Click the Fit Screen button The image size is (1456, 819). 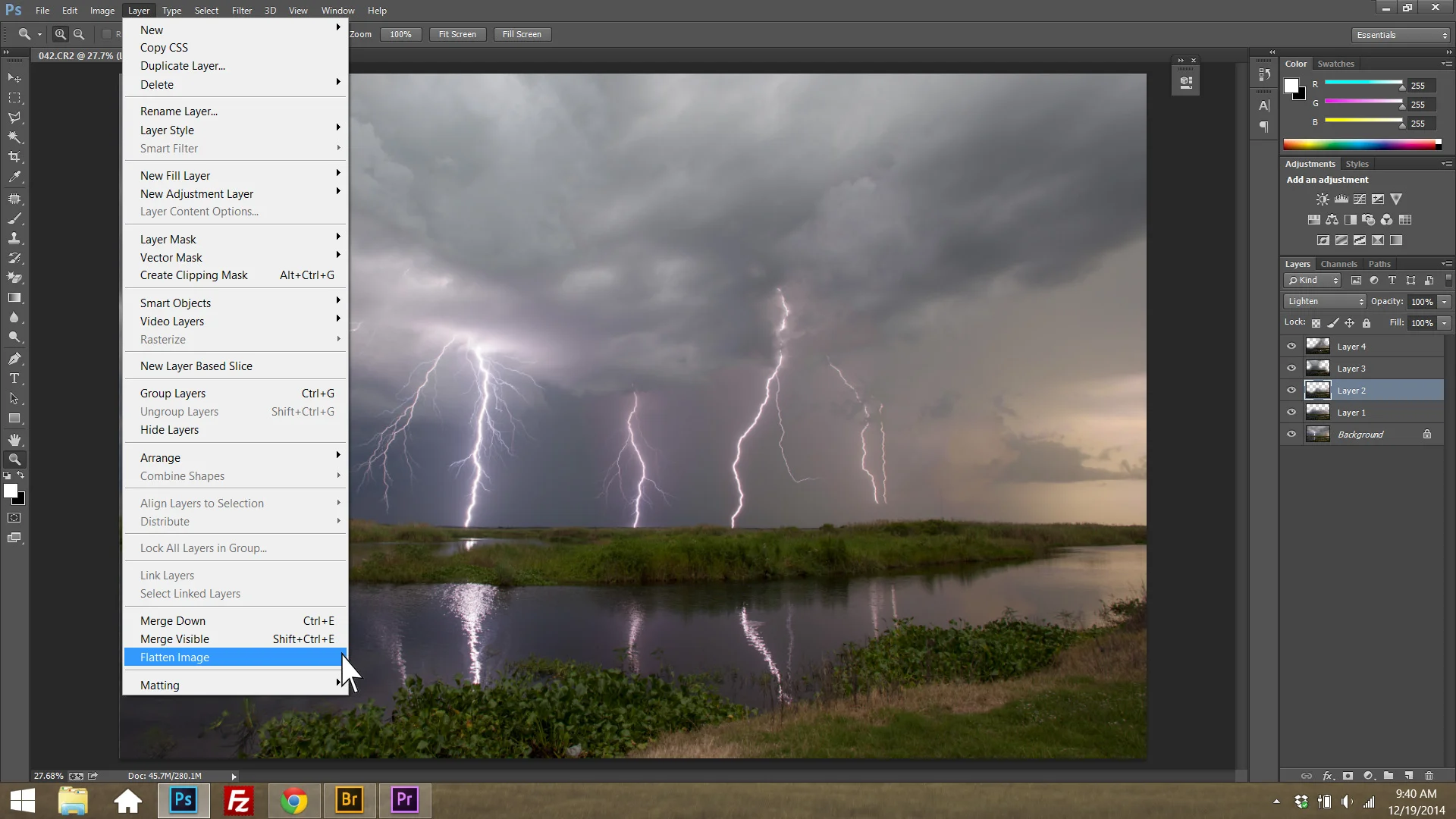[x=457, y=34]
